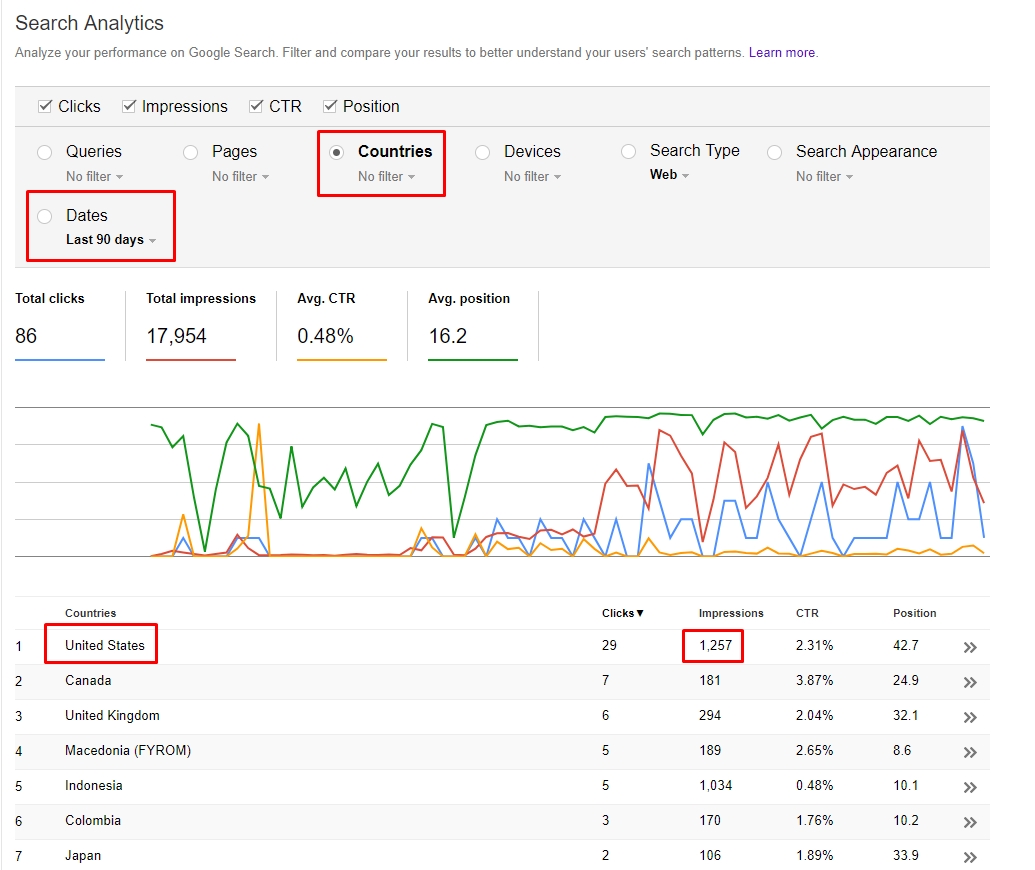Expand the Last 90 days dropdown
The width and height of the screenshot is (1035, 870).
pos(111,240)
